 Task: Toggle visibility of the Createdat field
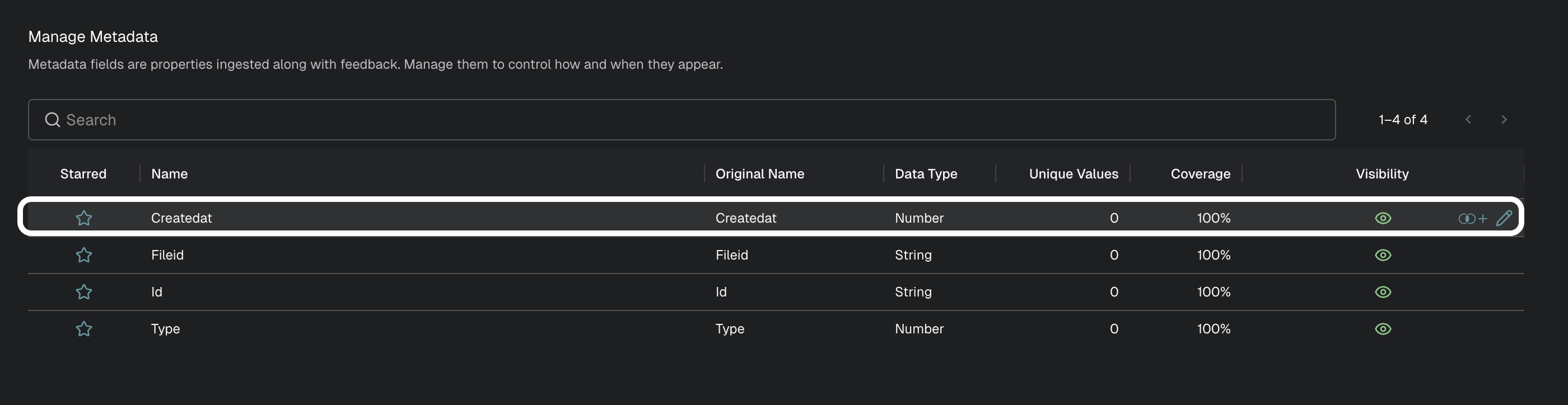1383,218
